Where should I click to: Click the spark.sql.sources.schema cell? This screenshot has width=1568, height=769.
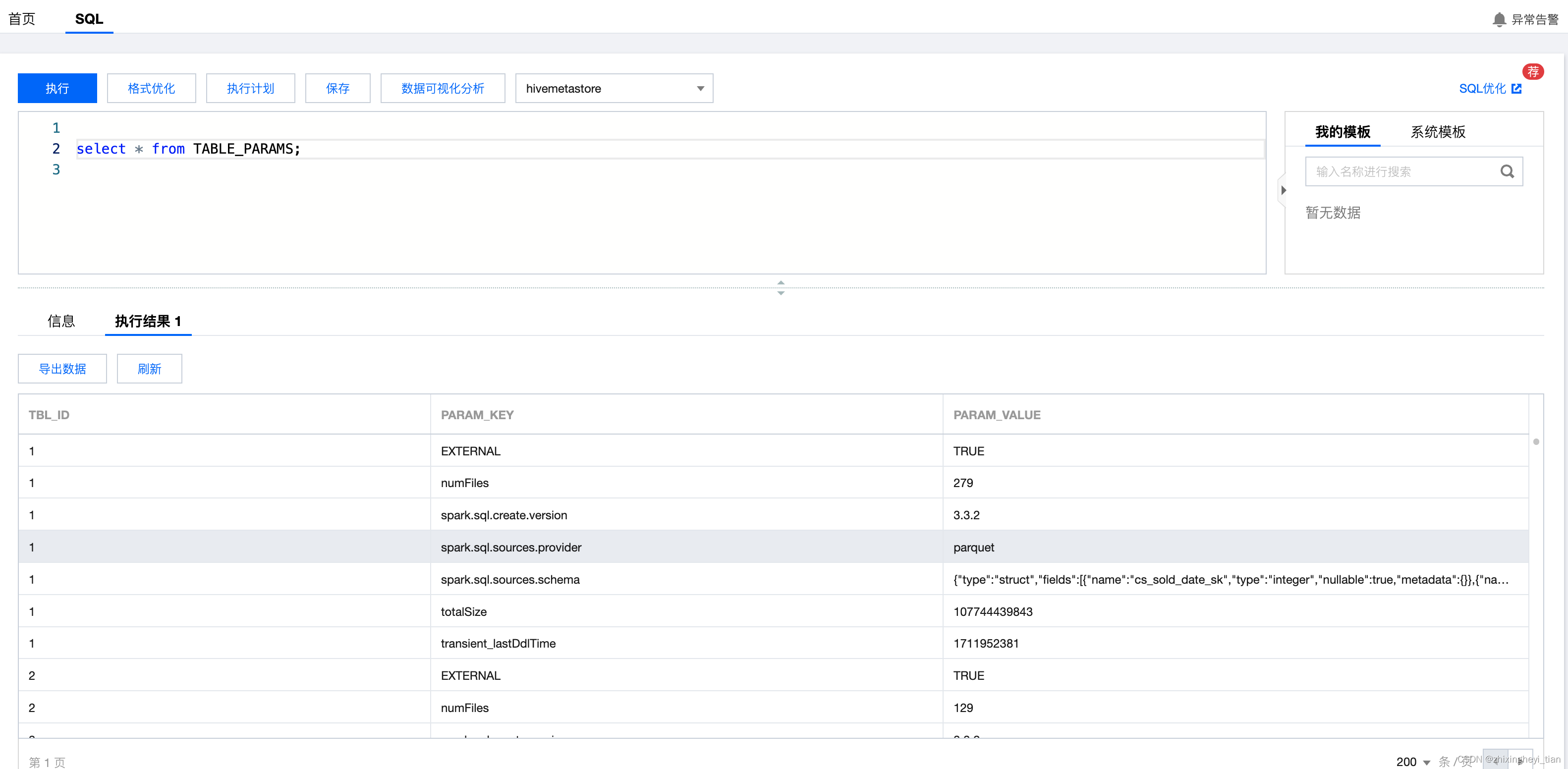tap(686, 579)
